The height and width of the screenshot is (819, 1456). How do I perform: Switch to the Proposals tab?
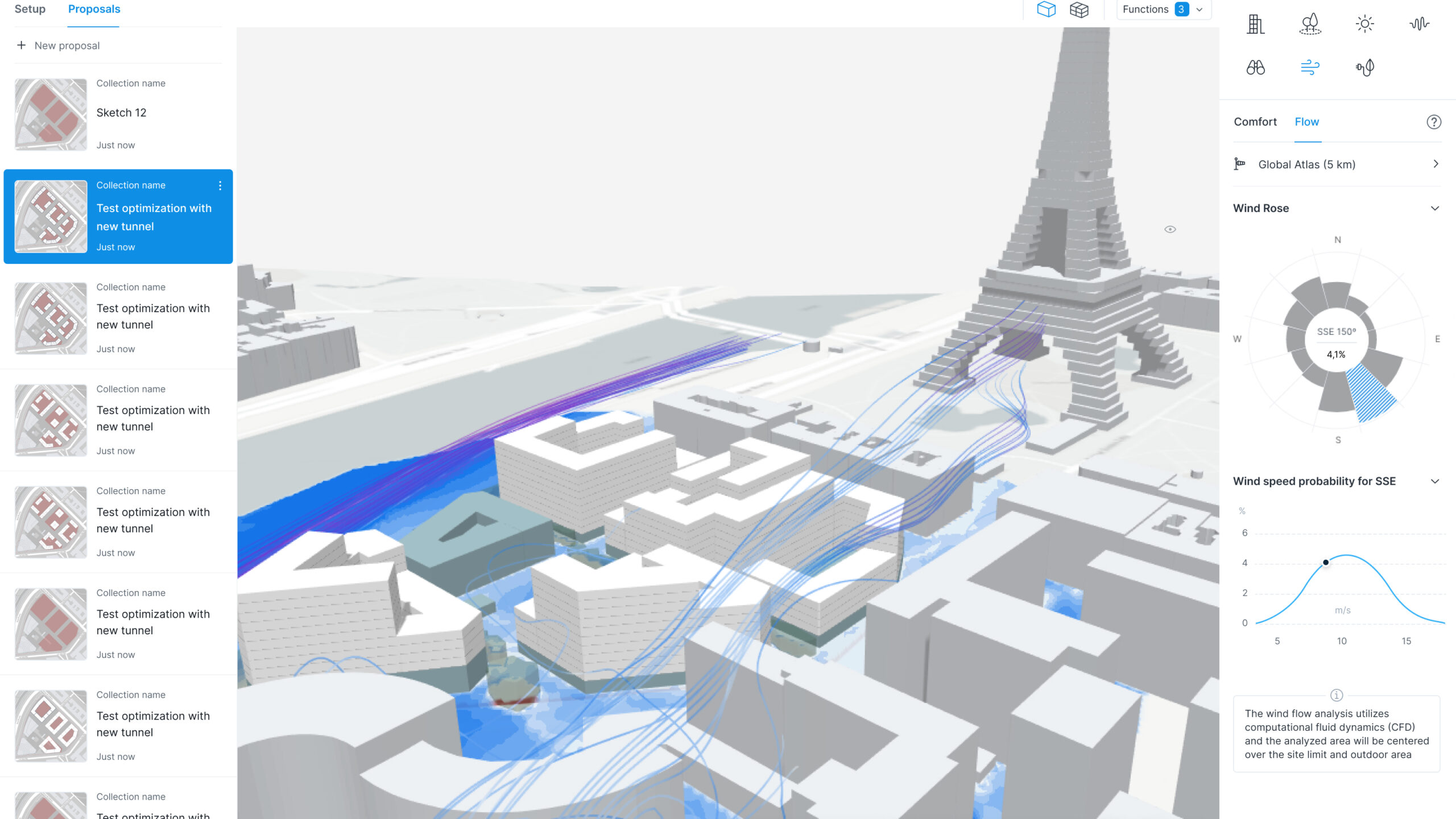[94, 9]
